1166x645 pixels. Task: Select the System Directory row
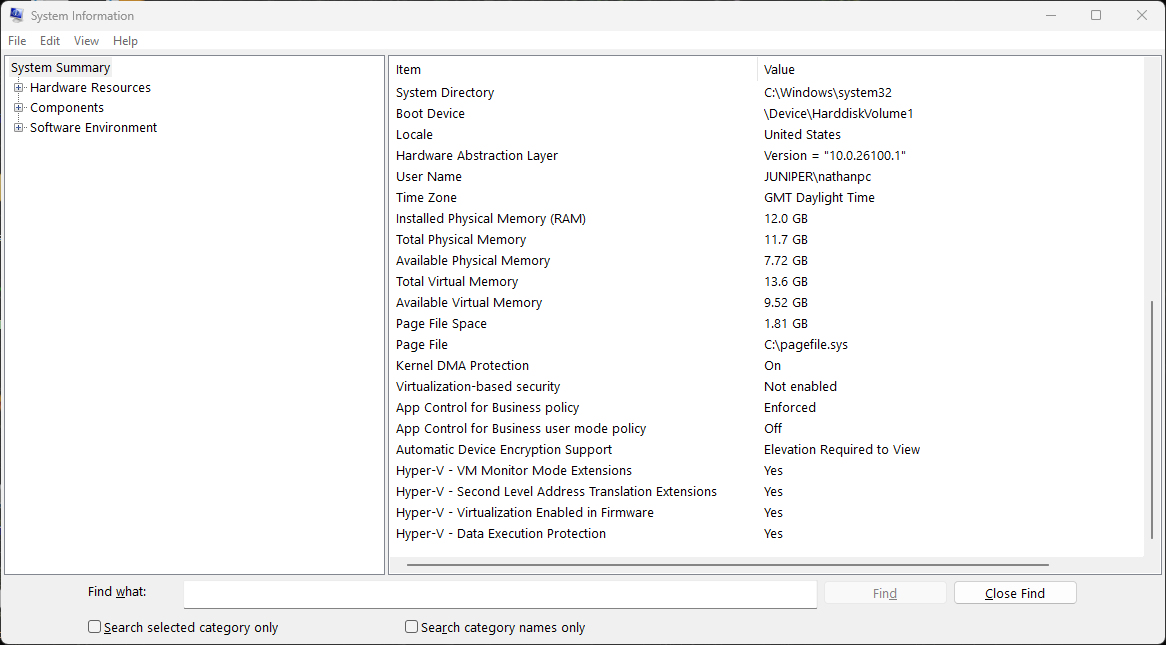[x=766, y=93]
